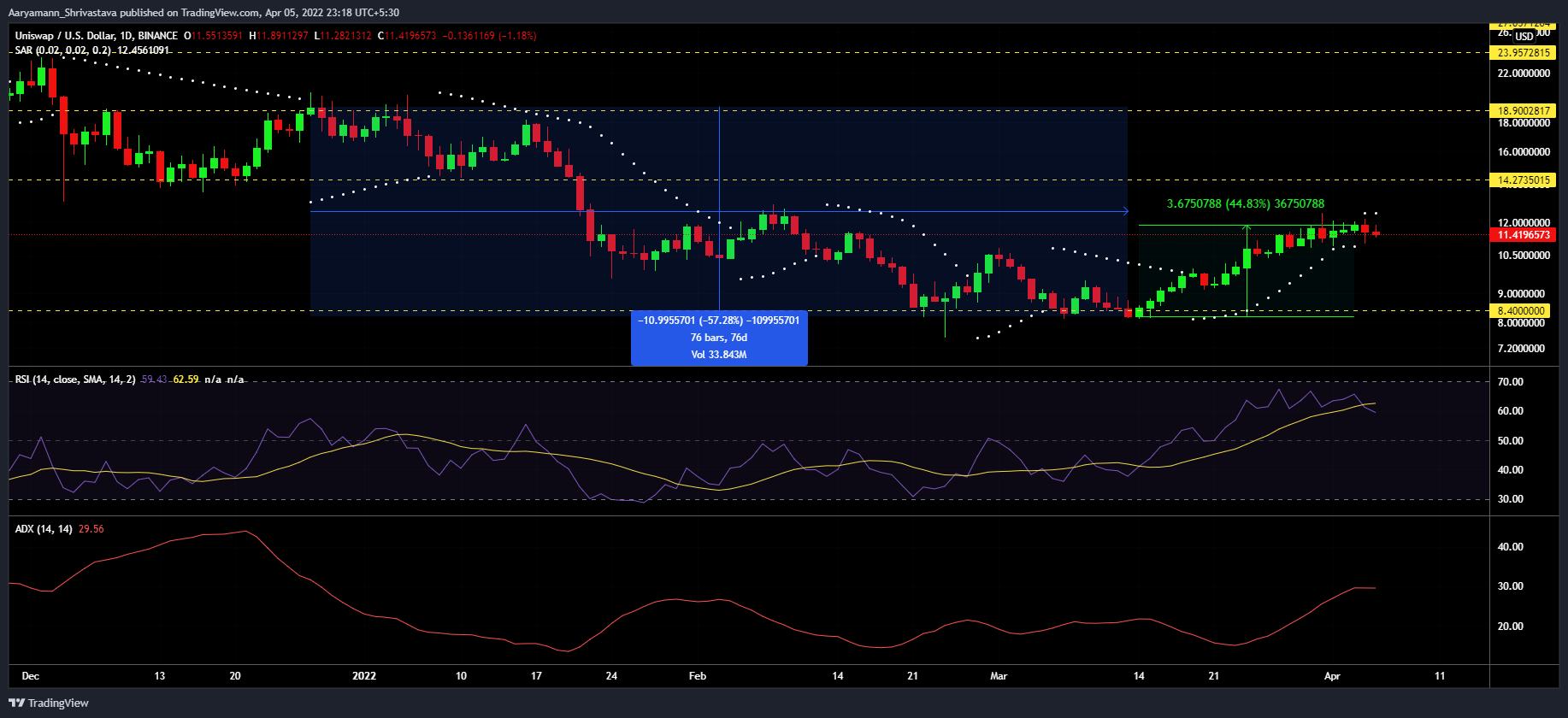Click the Feb label on the time axis
This screenshot has height=718, width=1568.
pos(698,676)
